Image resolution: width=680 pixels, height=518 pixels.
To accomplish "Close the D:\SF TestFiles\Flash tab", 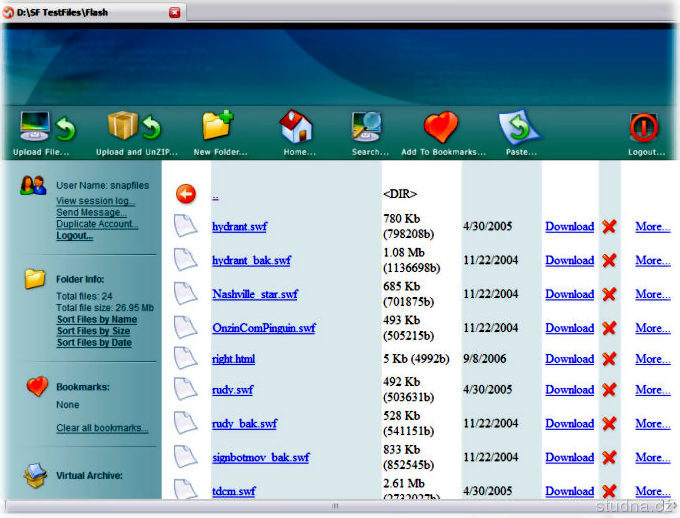I will pos(175,12).
